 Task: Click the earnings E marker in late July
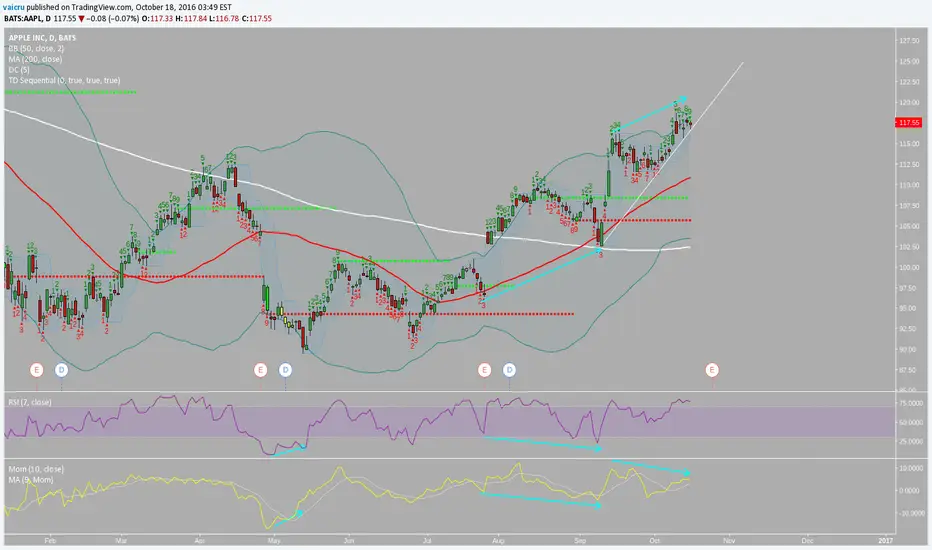coord(484,370)
